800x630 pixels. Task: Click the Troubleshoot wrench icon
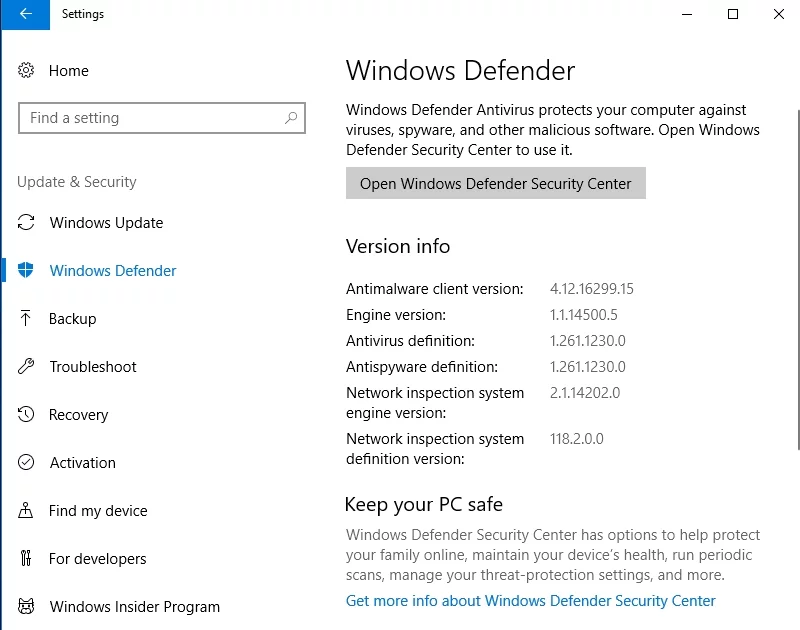(27, 367)
